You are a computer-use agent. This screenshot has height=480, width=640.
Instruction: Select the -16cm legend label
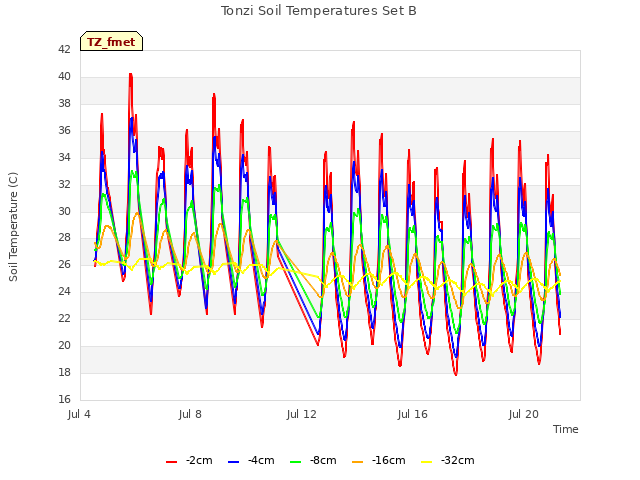click(389, 460)
